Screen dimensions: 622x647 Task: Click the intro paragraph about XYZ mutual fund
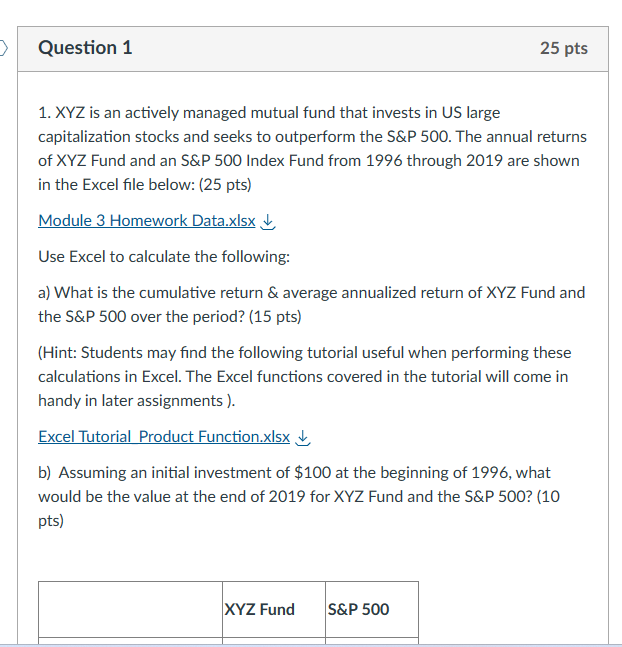[312, 149]
